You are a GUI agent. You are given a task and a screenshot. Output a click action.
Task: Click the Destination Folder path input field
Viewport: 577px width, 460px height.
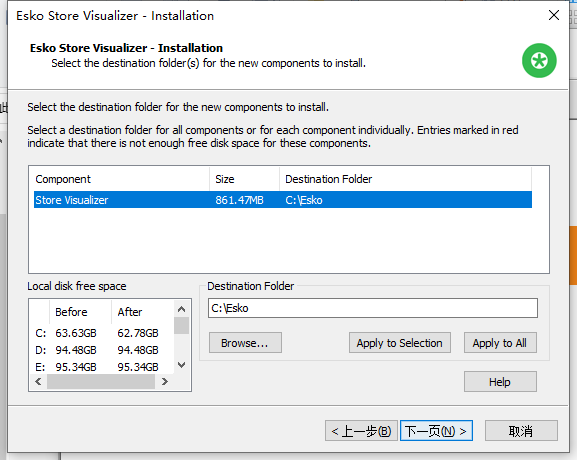coord(372,308)
